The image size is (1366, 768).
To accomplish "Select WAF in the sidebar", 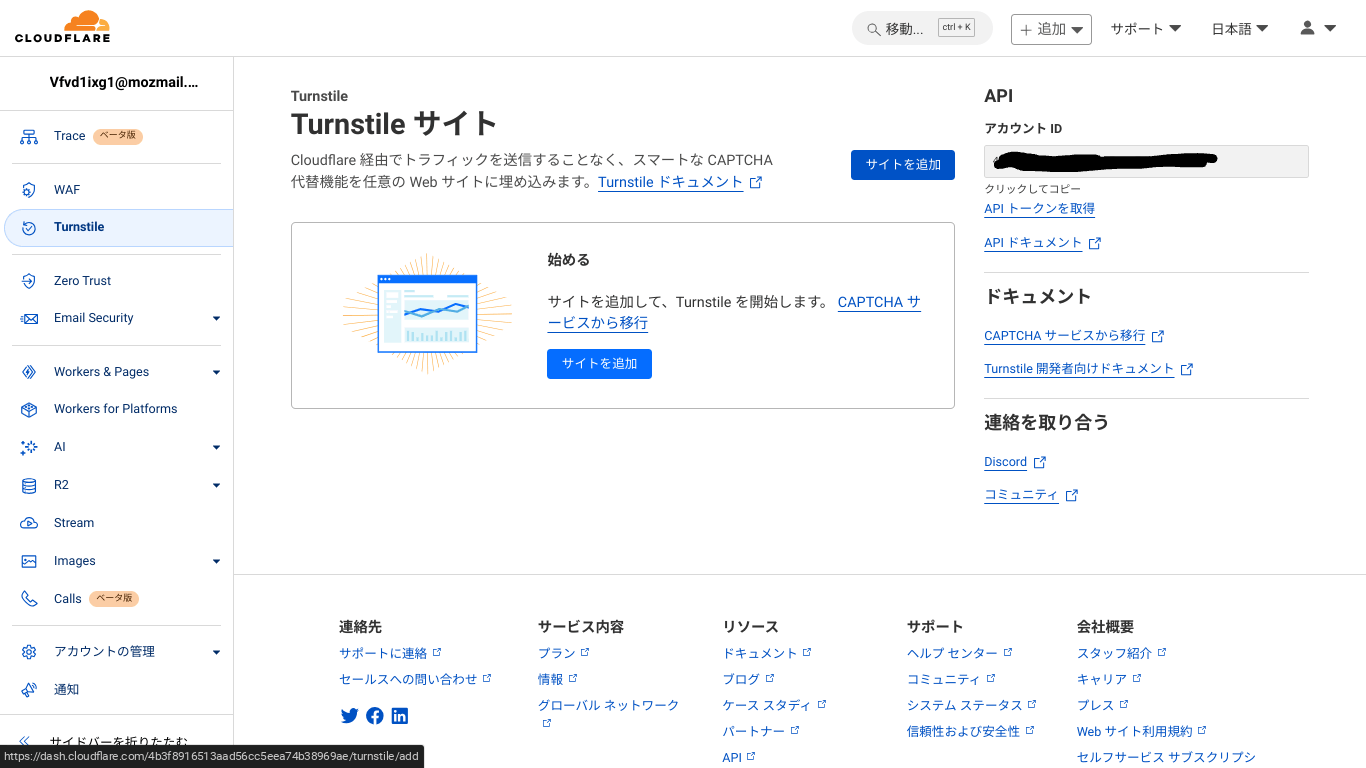I will [67, 190].
